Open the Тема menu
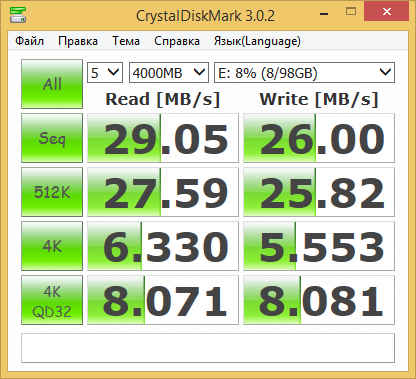This screenshot has height=379, width=416. [126, 41]
